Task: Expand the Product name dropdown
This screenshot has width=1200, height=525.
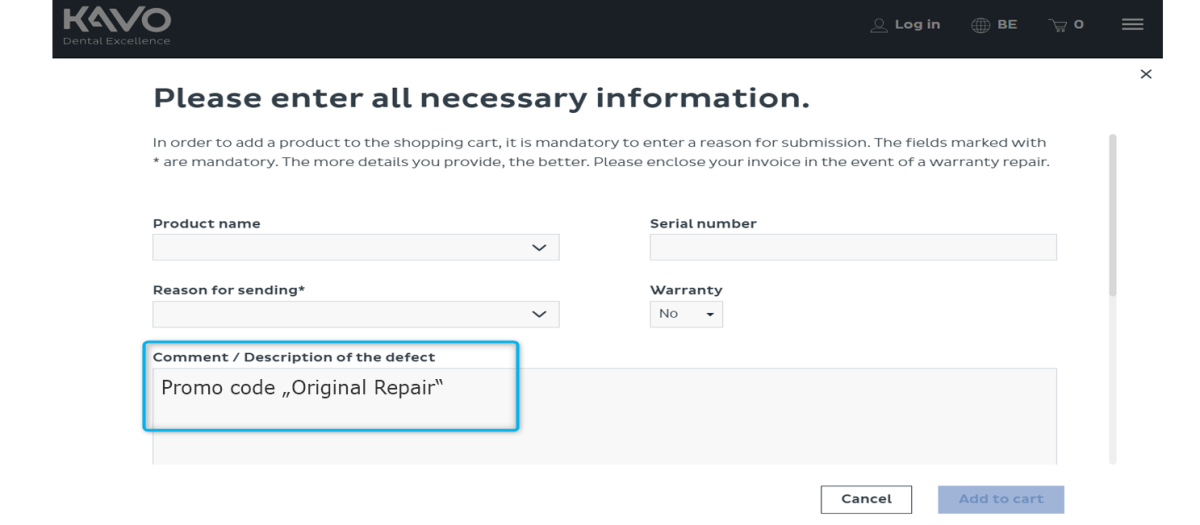Action: point(355,247)
